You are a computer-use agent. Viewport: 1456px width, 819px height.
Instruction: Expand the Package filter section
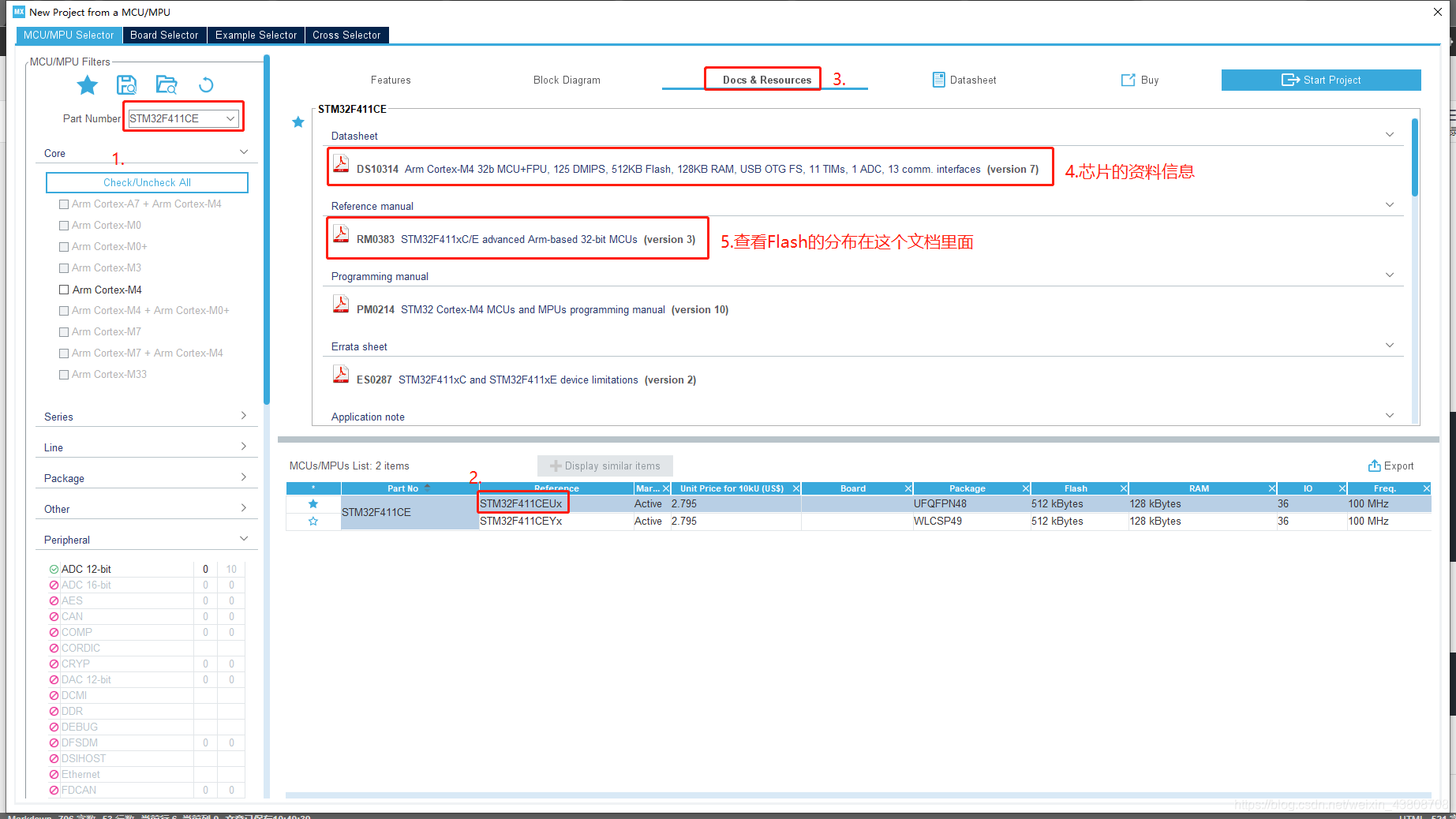click(244, 477)
